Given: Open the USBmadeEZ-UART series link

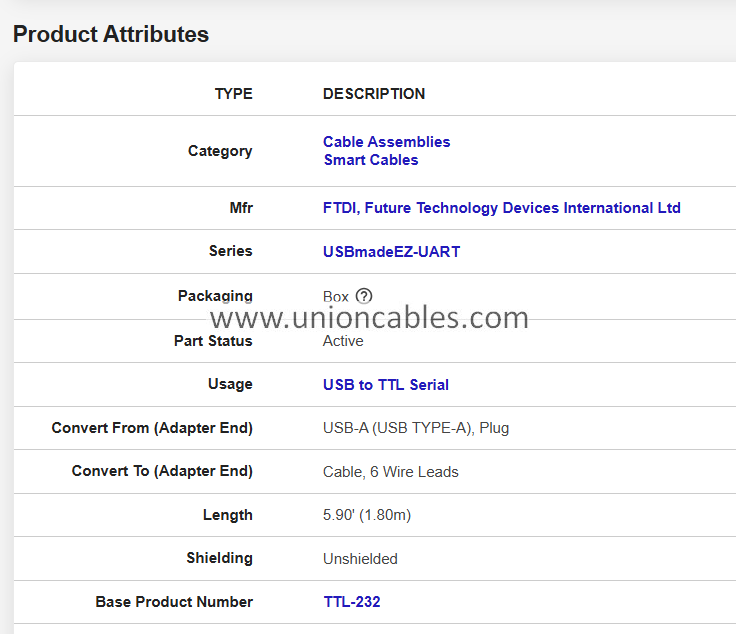Looking at the screenshot, I should 391,252.
